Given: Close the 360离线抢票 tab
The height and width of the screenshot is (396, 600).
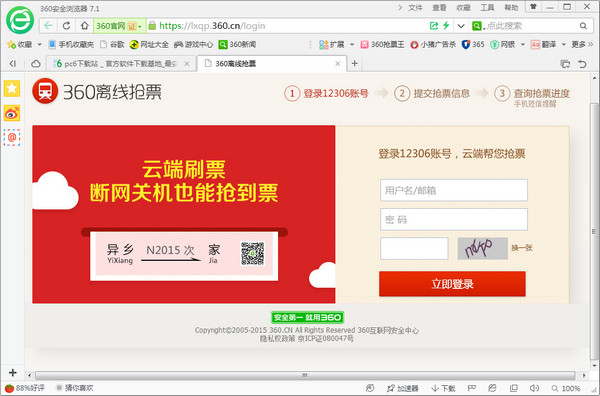Looking at the screenshot, I should pos(338,64).
